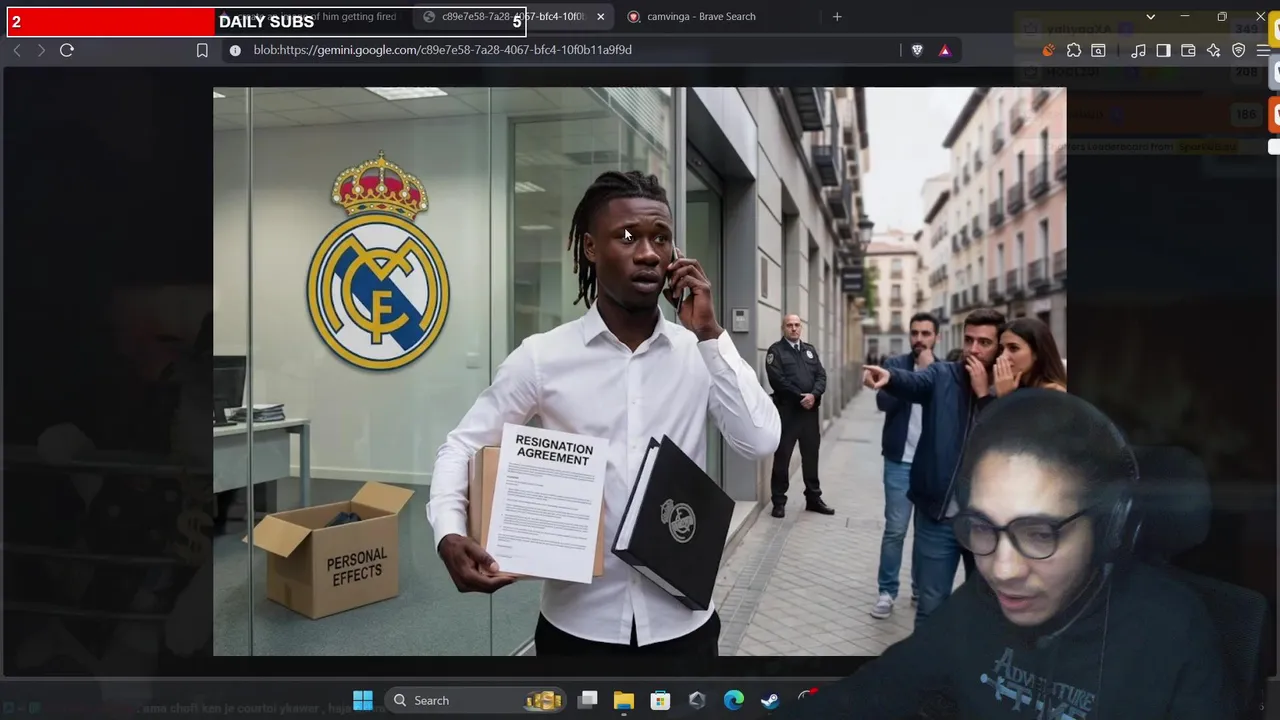The image size is (1280, 720).
Task: Expand the tab list dropdown arrow
Action: point(1150,17)
